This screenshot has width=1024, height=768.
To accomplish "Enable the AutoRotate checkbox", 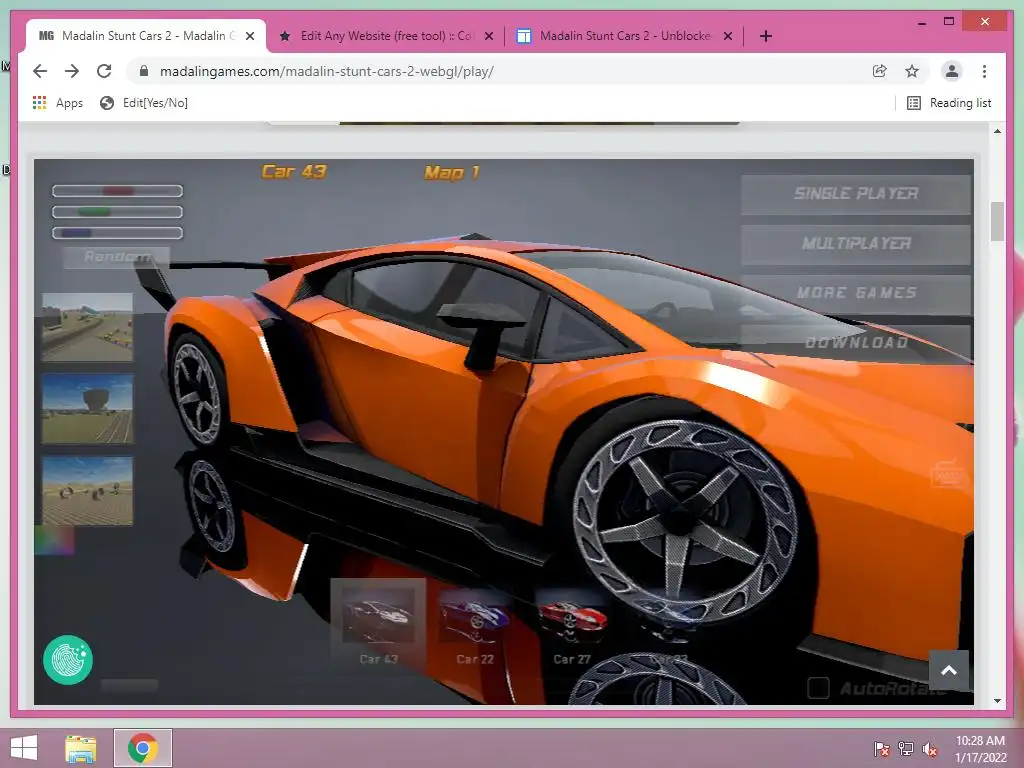I will tap(818, 688).
